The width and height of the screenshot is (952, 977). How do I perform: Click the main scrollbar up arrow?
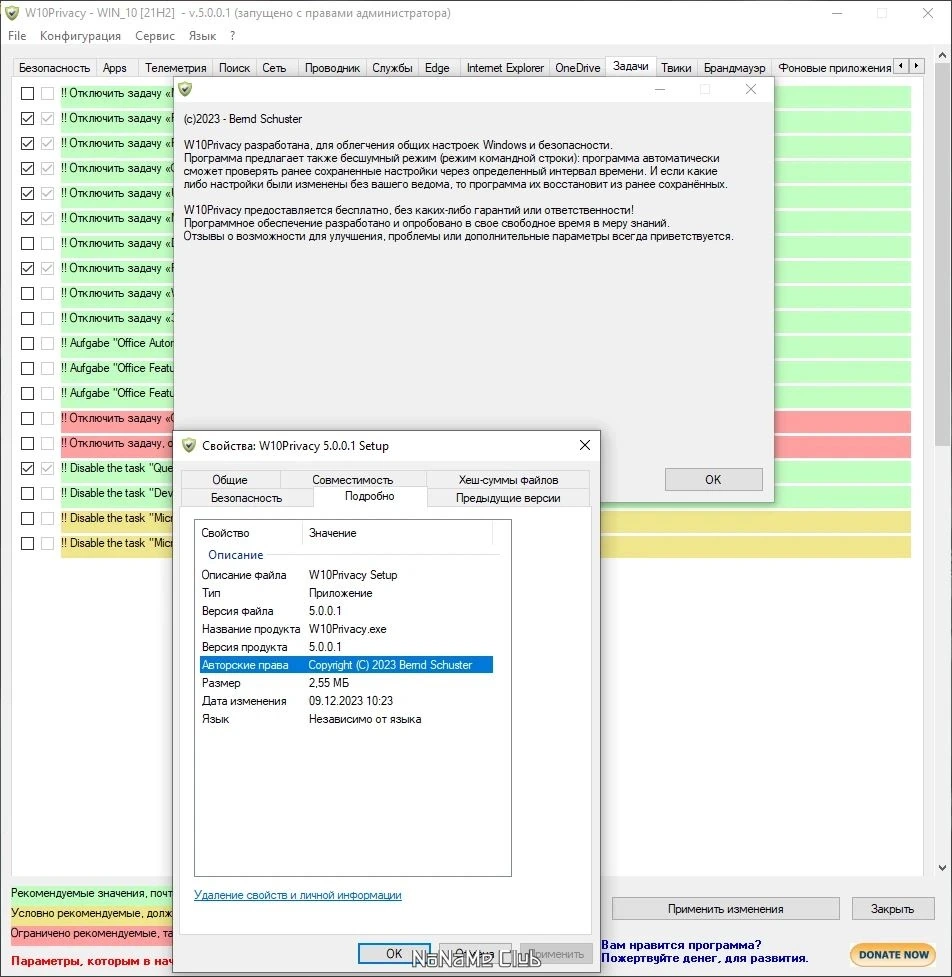(942, 55)
